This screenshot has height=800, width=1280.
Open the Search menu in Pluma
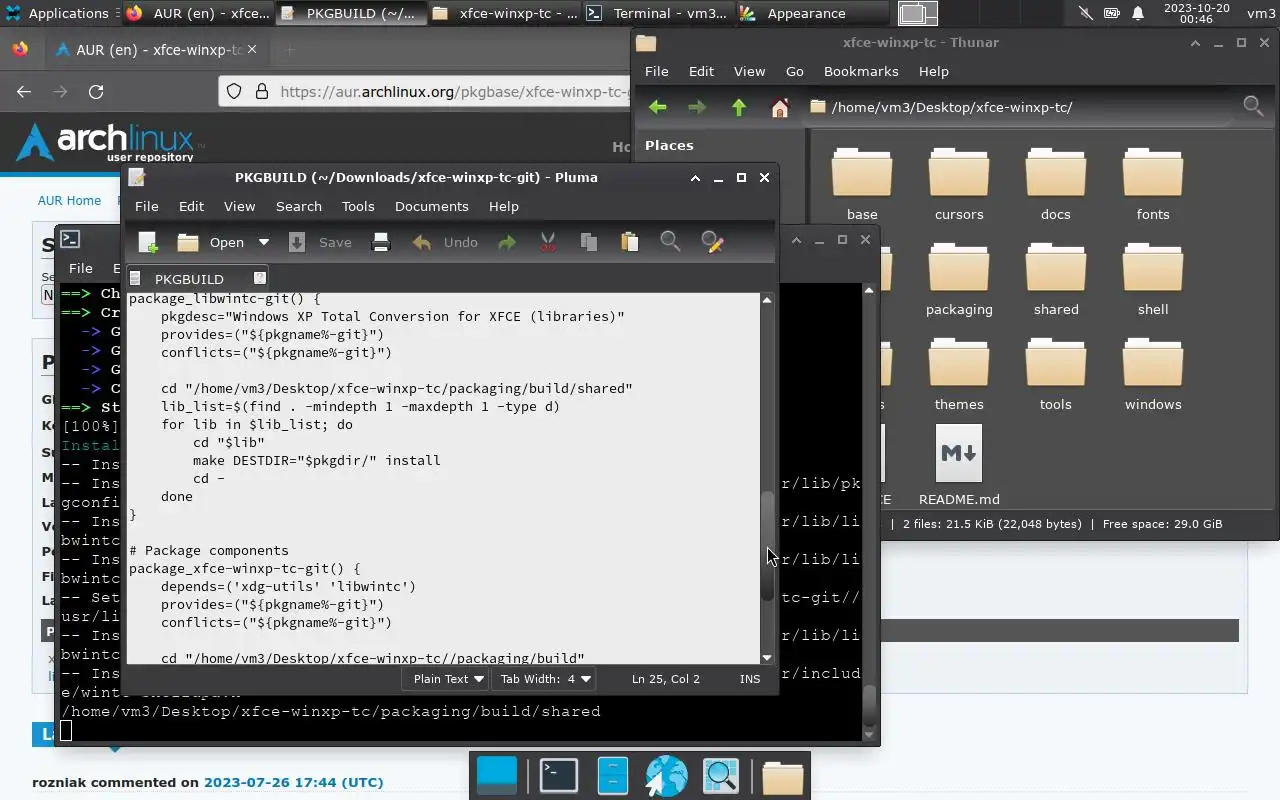(299, 206)
